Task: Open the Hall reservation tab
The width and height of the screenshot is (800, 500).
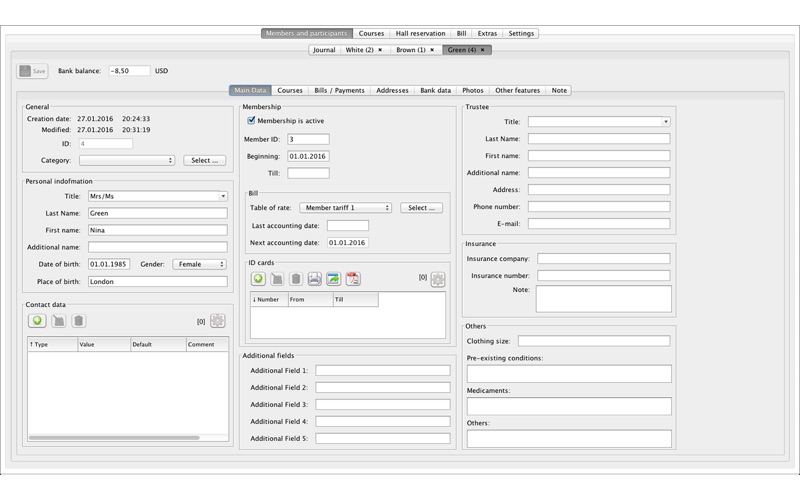Action: (420, 33)
